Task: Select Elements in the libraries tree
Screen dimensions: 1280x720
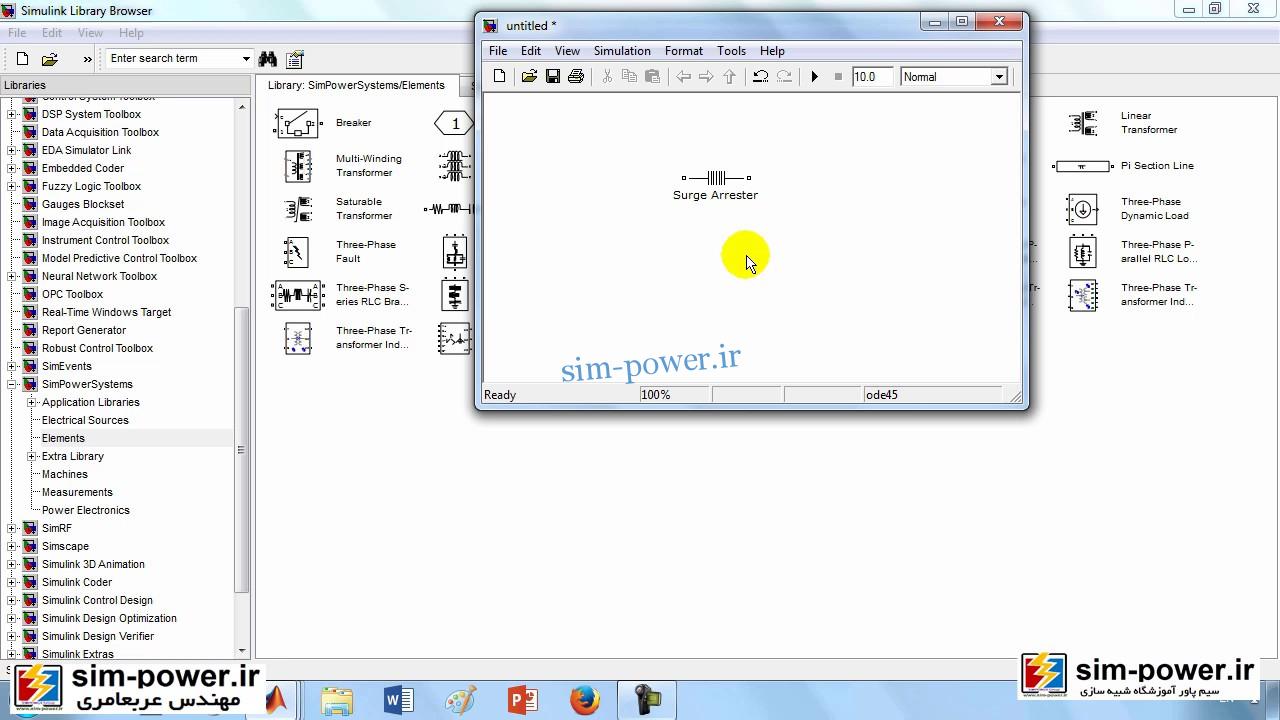Action: [63, 438]
